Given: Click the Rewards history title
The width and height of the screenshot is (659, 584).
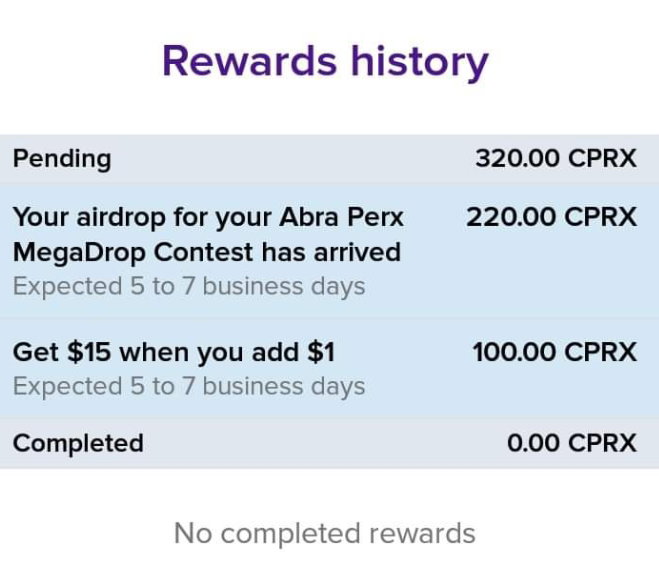Looking at the screenshot, I should (x=325, y=62).
